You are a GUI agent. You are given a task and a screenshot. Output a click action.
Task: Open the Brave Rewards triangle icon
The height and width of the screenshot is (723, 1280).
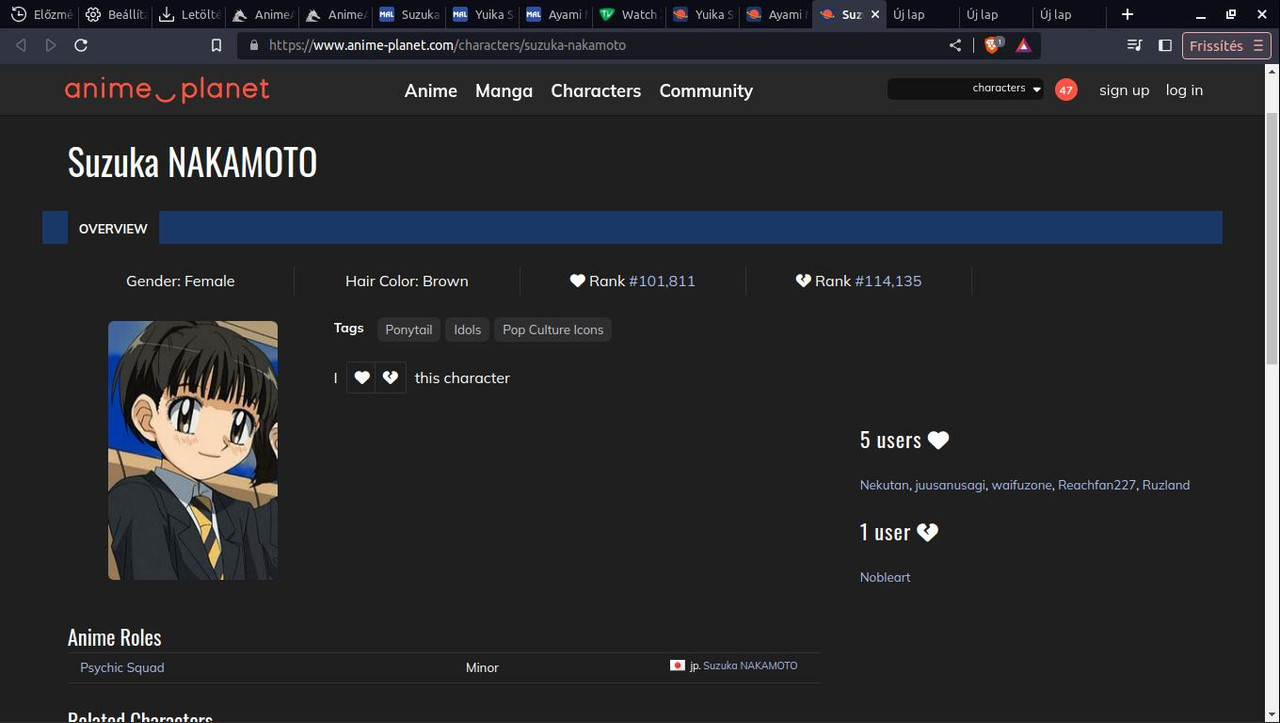[x=1024, y=45]
